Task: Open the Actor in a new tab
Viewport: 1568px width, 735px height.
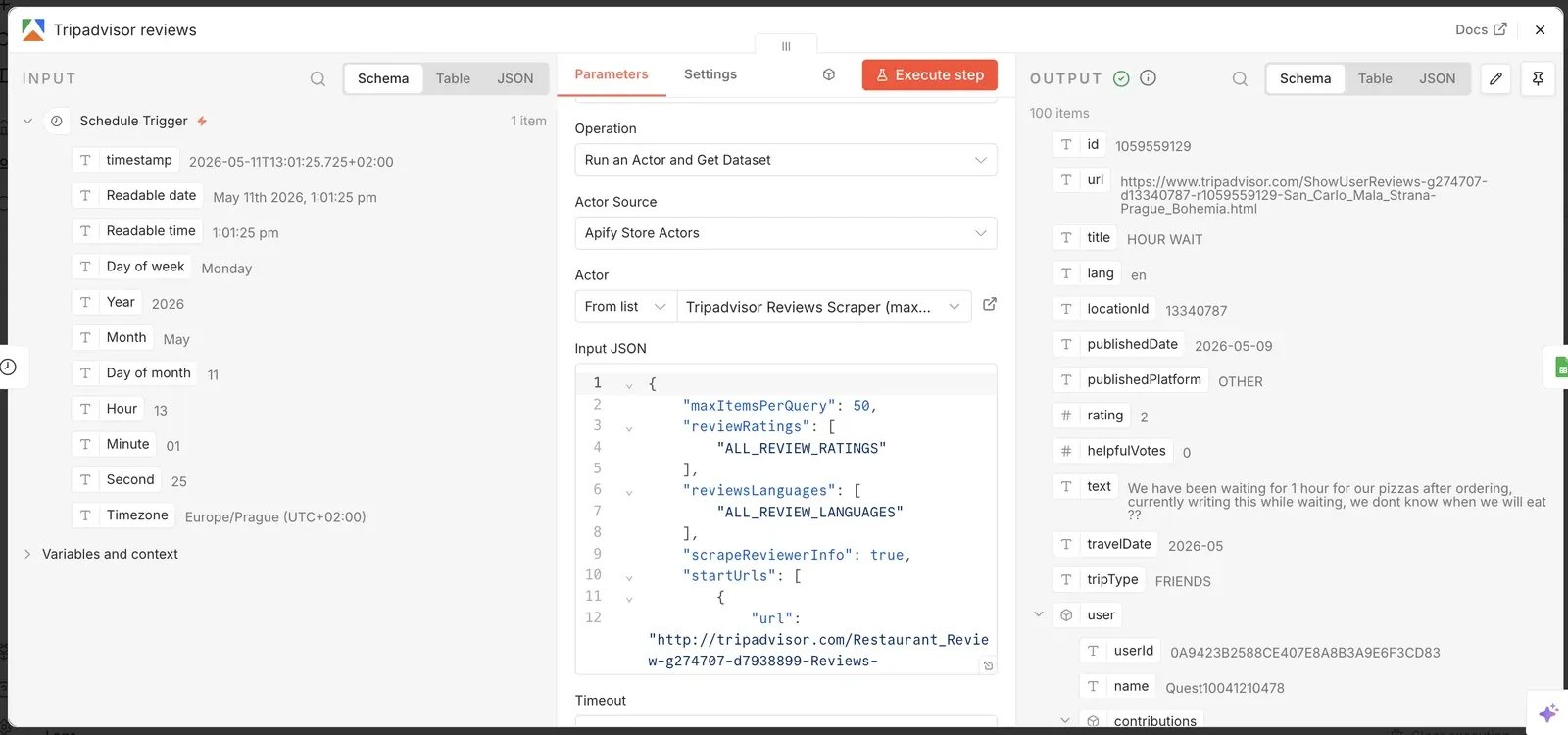Action: [x=990, y=305]
